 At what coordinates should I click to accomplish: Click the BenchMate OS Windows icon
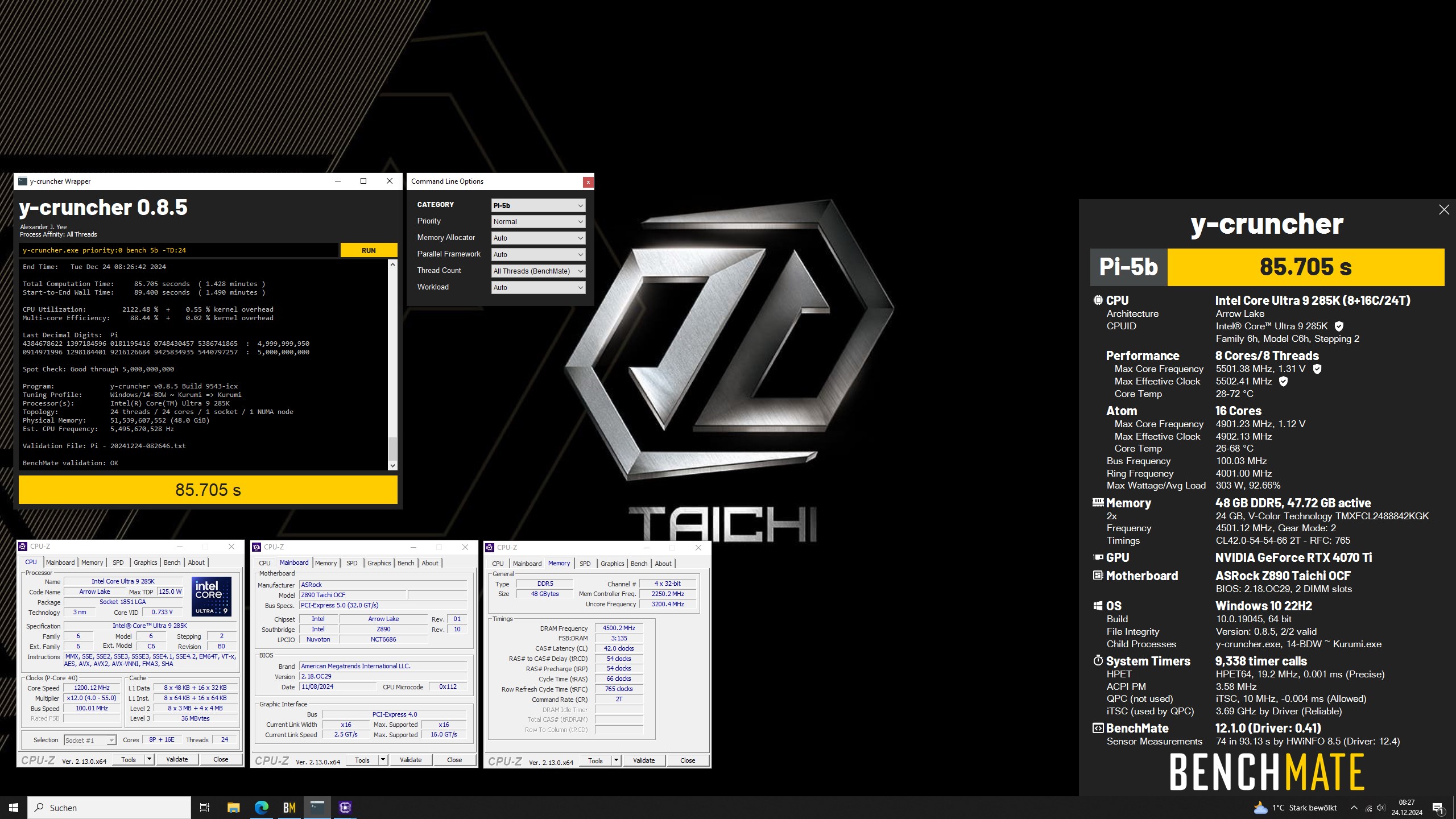pyautogui.click(x=1098, y=606)
